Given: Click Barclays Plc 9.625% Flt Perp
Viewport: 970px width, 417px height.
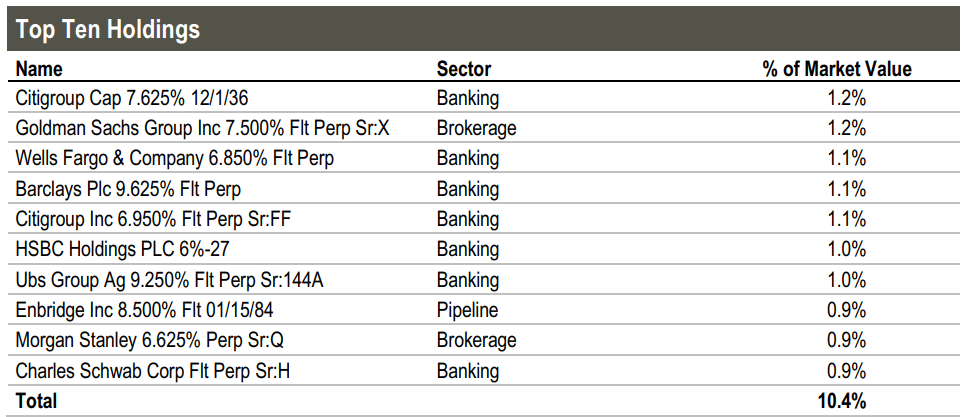Looking at the screenshot, I should [x=128, y=189].
